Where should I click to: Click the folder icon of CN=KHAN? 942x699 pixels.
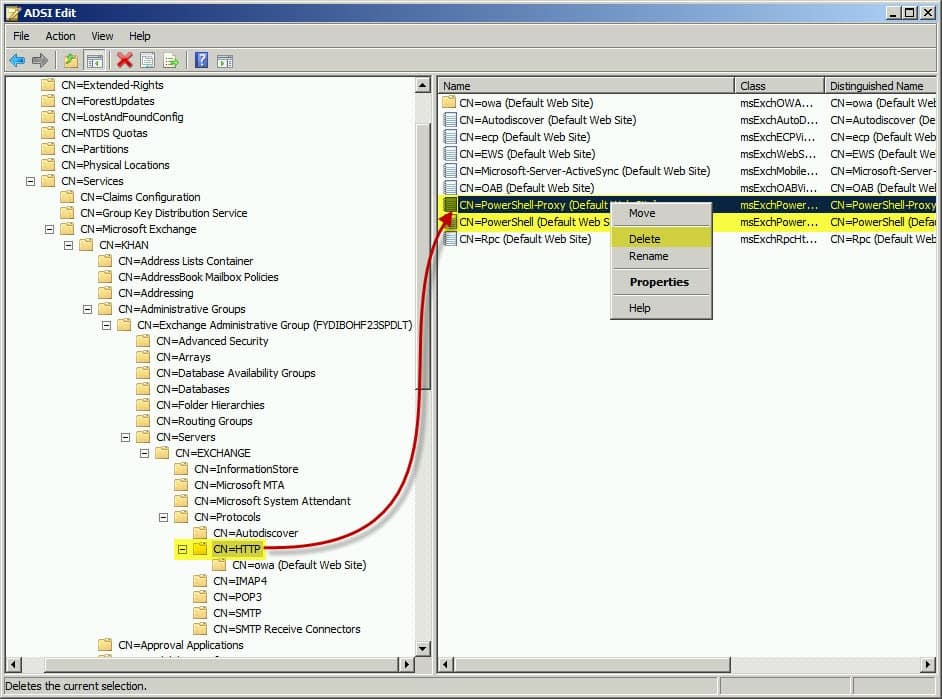pos(87,244)
